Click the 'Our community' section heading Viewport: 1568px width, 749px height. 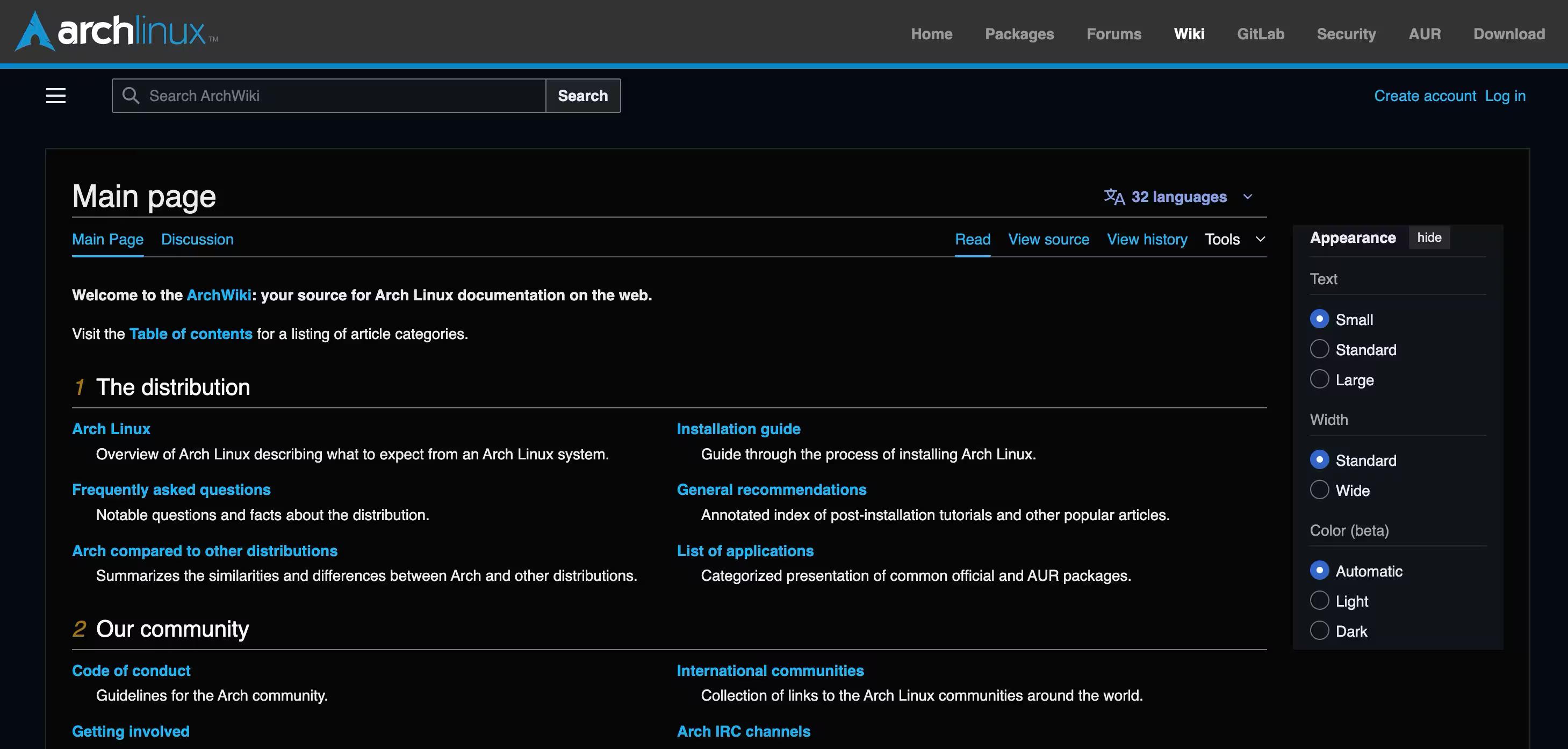(172, 629)
